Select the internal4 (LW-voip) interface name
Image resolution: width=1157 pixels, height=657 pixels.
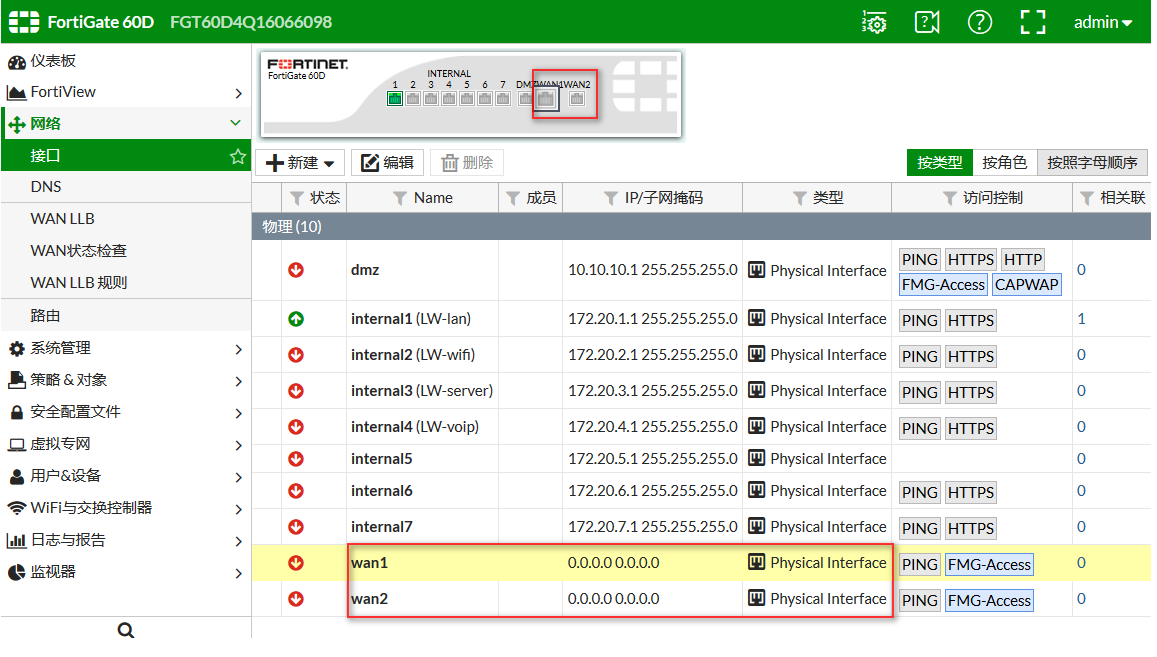(x=415, y=427)
